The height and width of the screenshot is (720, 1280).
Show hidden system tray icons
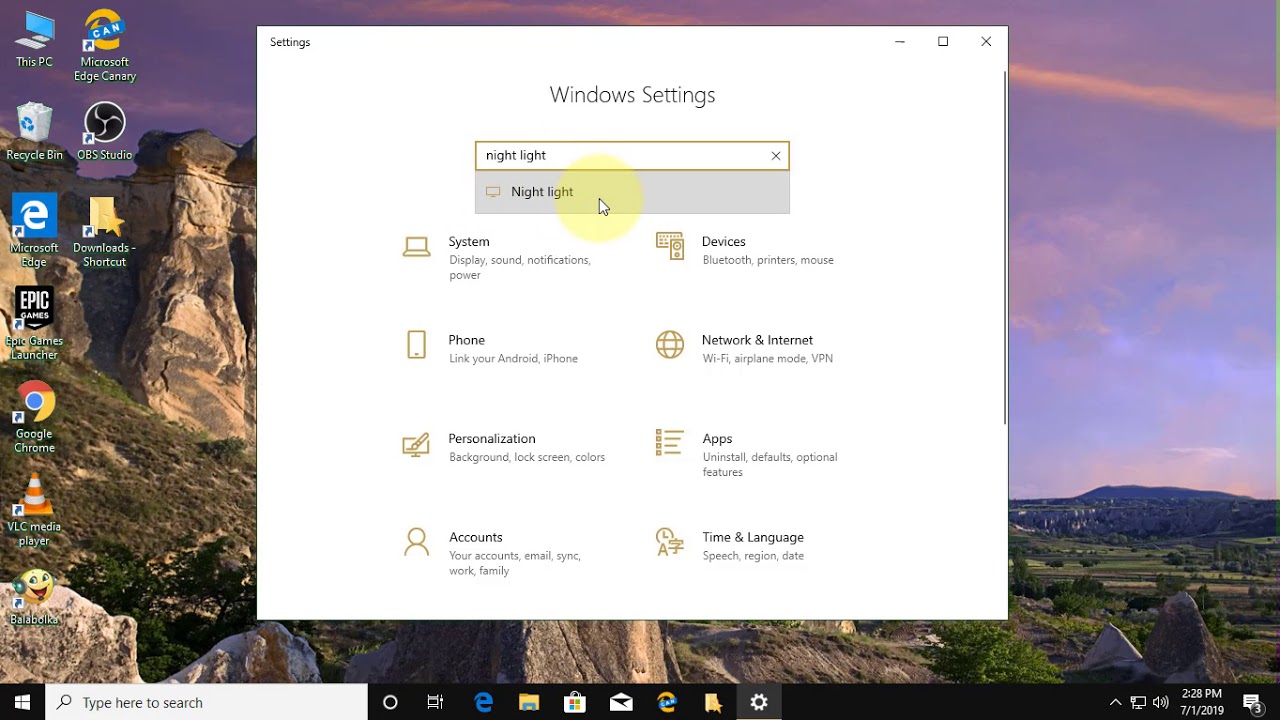(x=1116, y=702)
